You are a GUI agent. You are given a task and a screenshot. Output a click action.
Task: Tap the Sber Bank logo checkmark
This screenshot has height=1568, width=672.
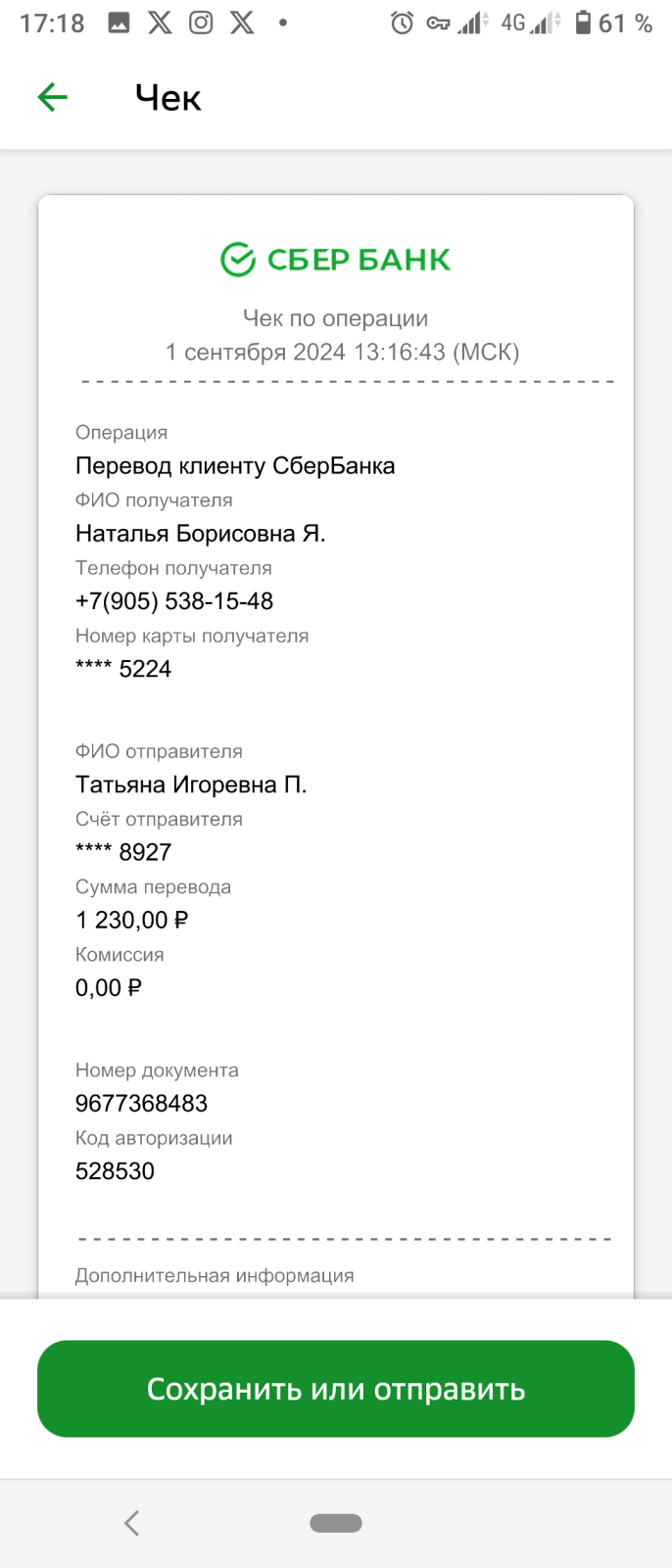[238, 260]
